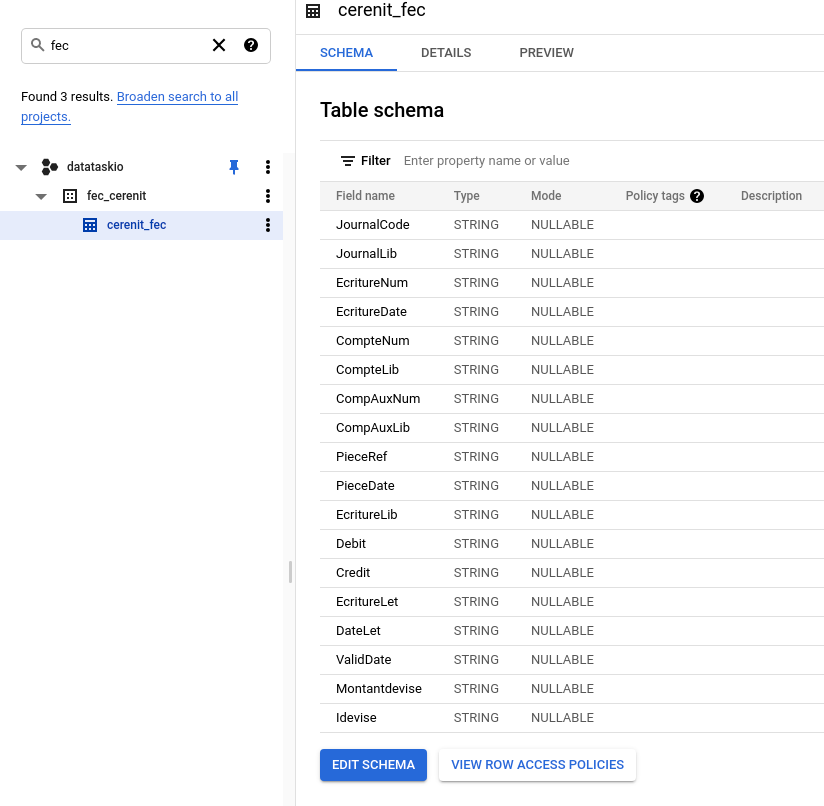Click the table icon beside cerenit_fec title

[x=313, y=11]
